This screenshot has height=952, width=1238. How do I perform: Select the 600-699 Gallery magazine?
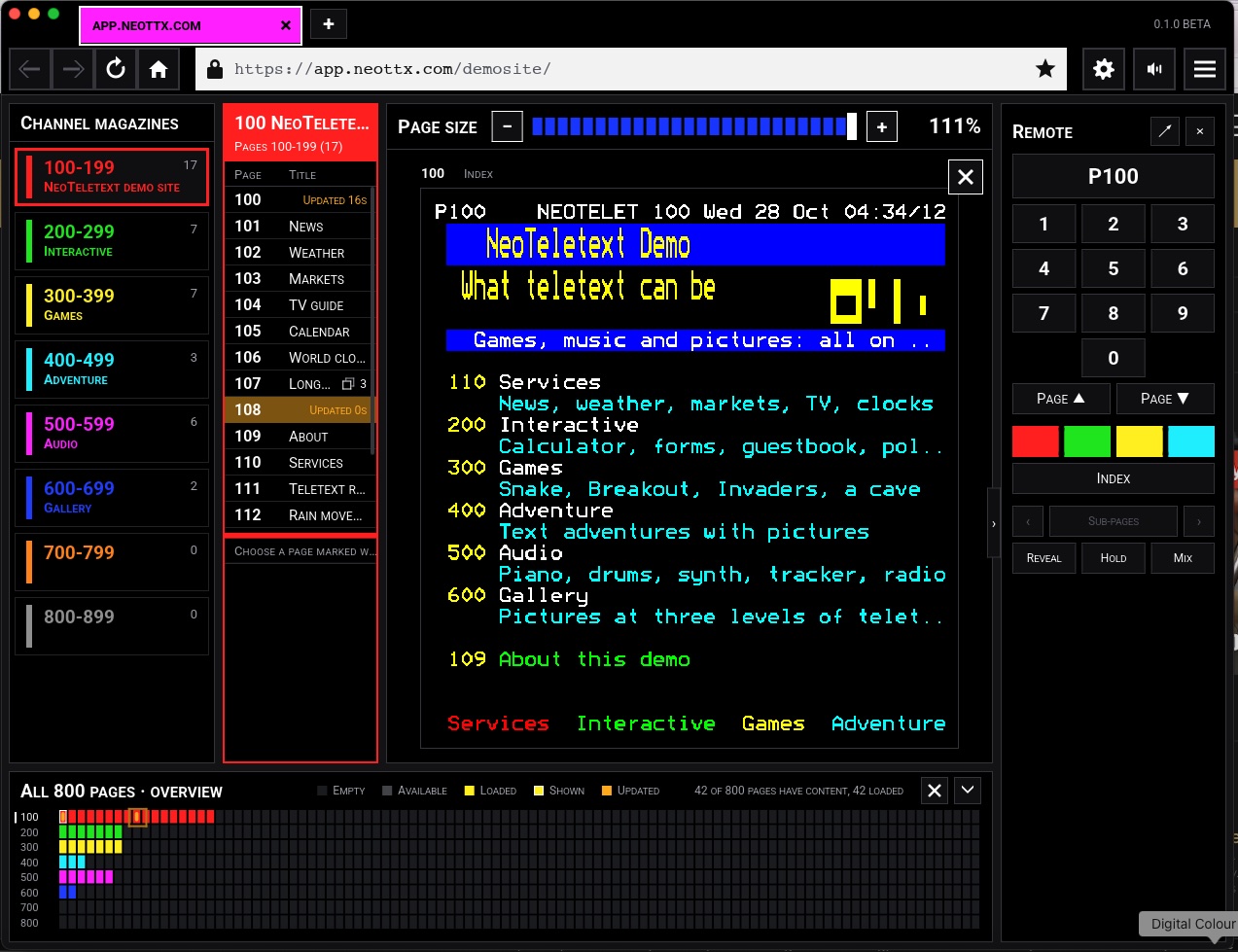pyautogui.click(x=112, y=498)
